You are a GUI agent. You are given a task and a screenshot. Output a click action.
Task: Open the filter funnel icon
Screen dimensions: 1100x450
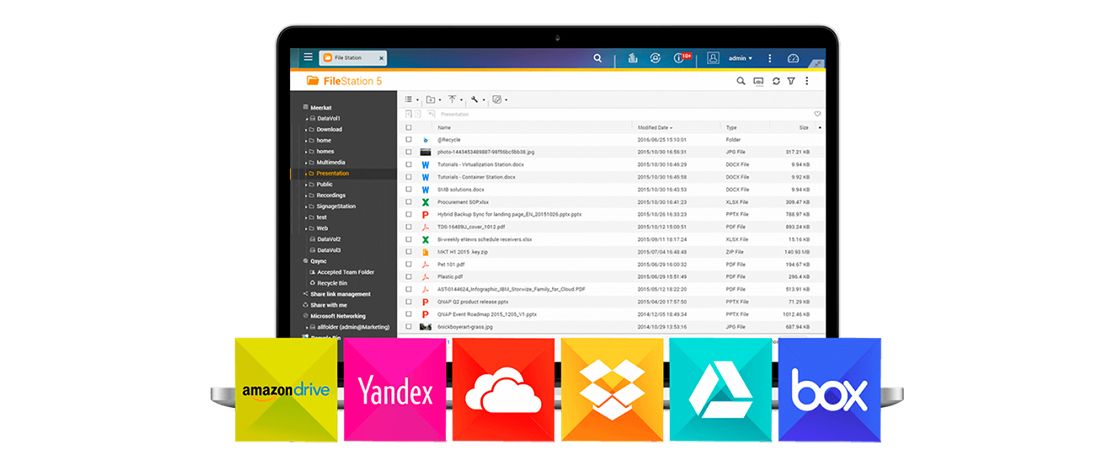pos(790,81)
